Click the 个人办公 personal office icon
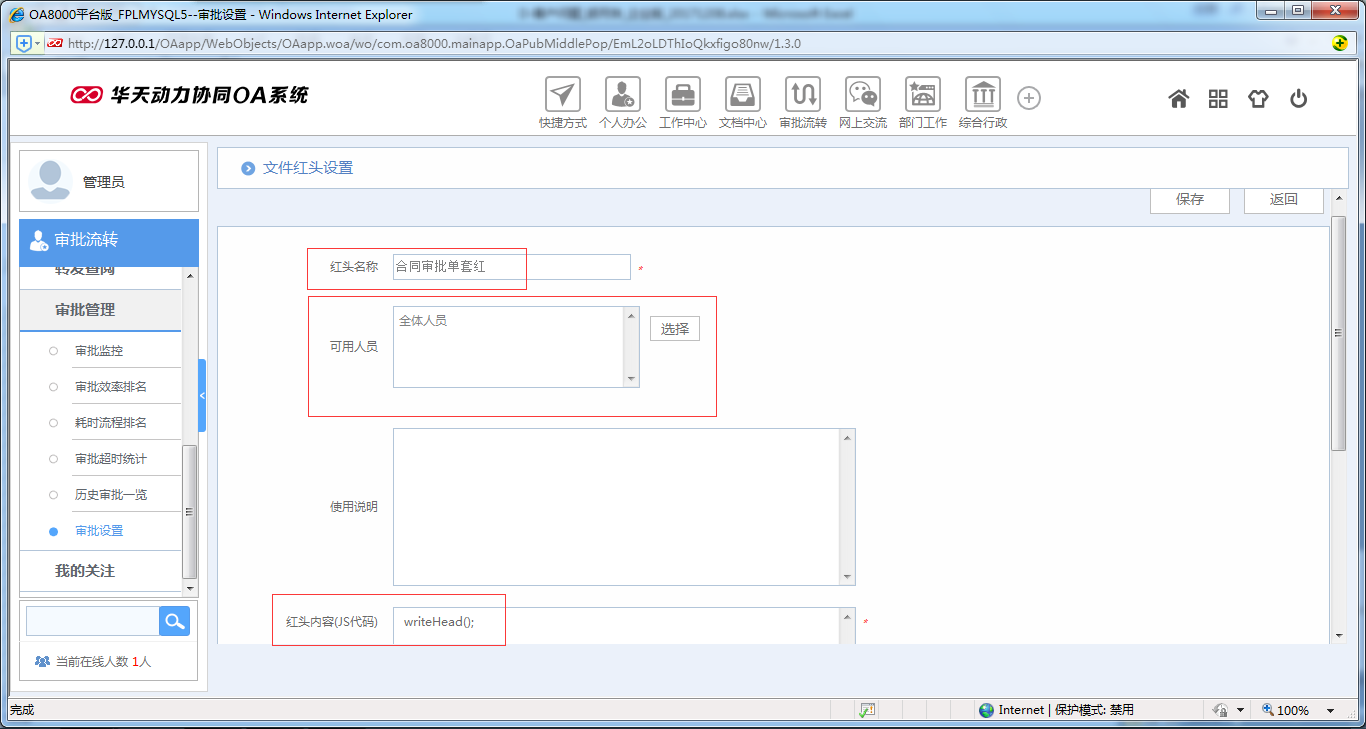Image resolution: width=1366 pixels, height=729 pixels. point(622,96)
